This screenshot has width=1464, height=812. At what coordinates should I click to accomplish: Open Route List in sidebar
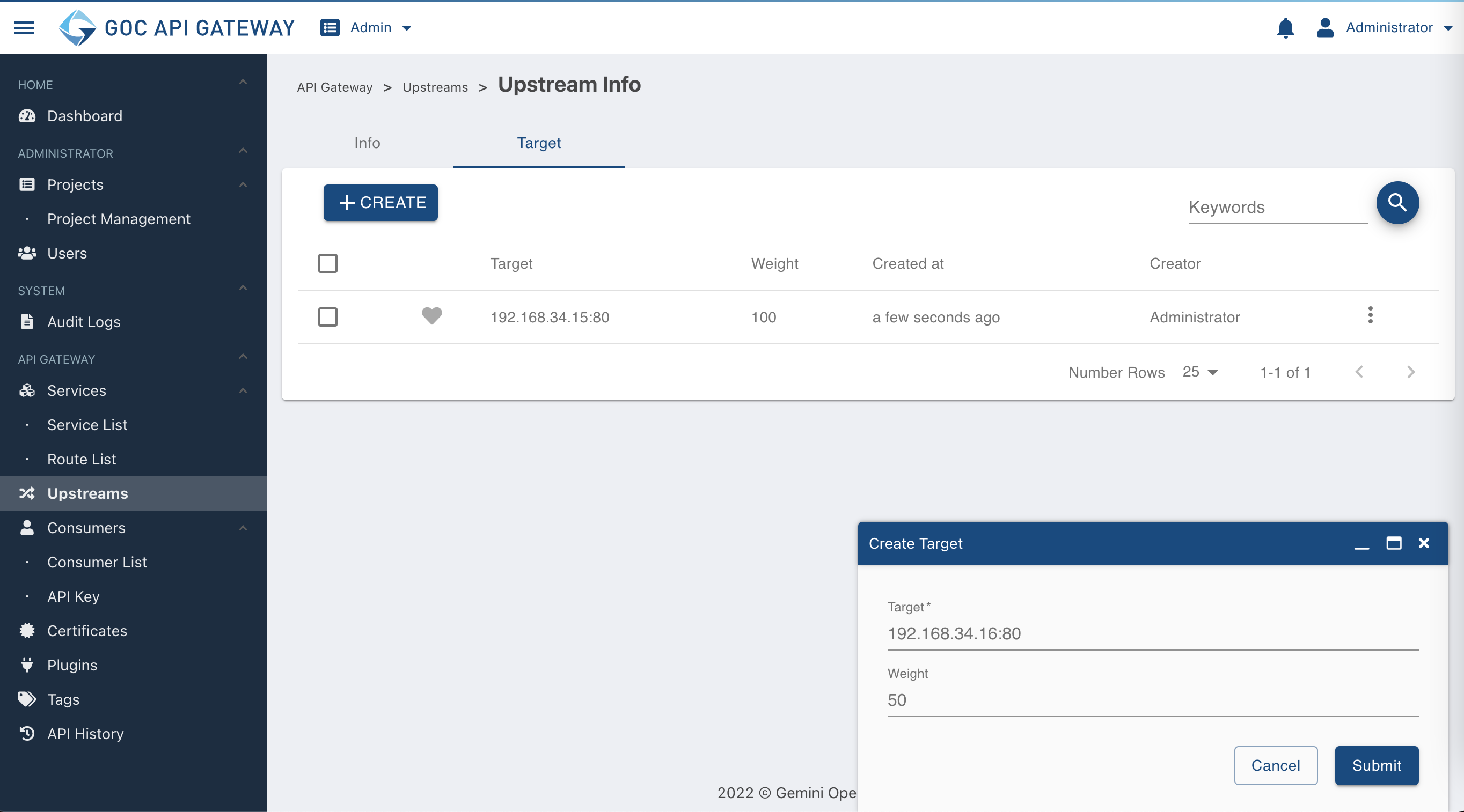81,459
